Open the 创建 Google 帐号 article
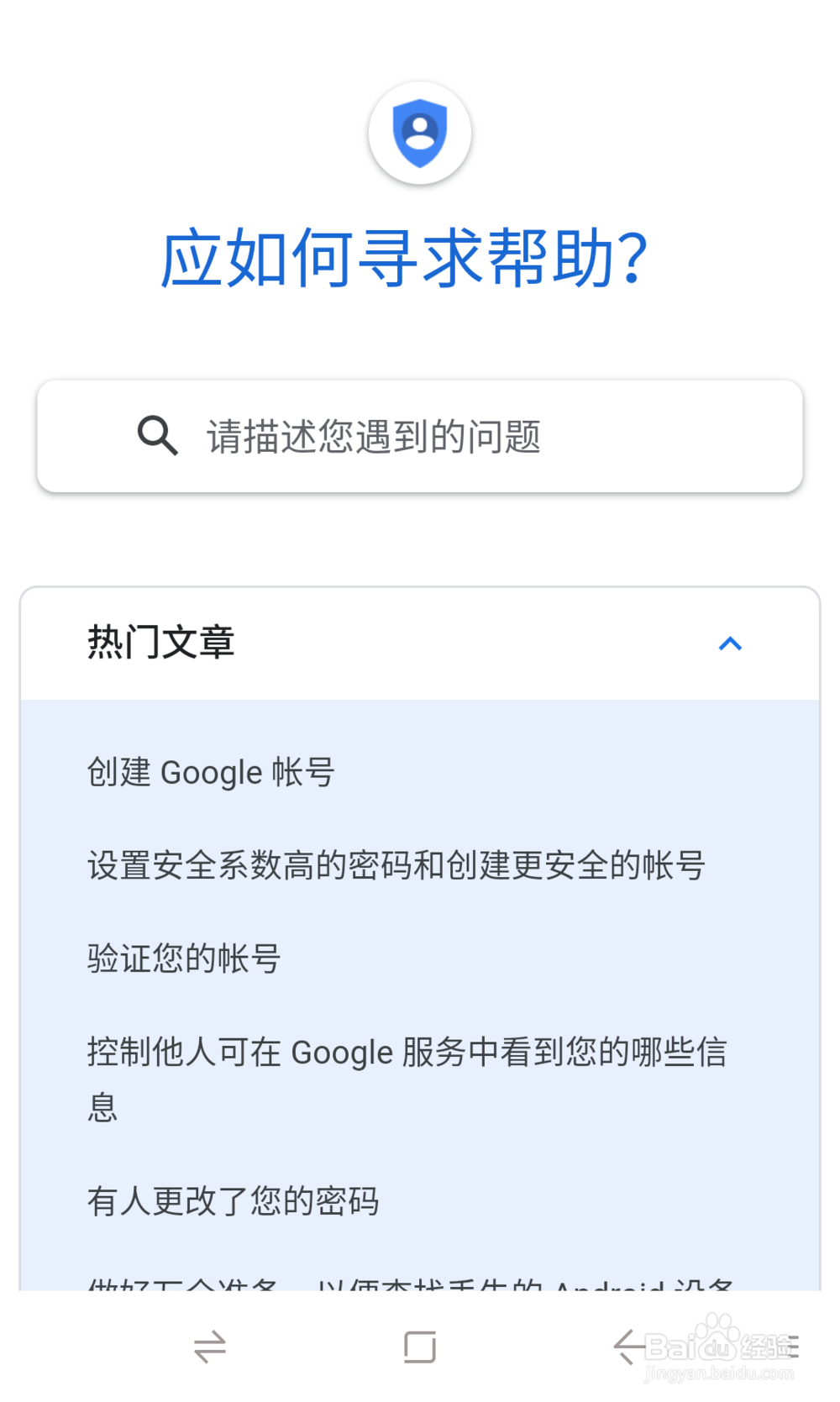Image resolution: width=840 pixels, height=1402 pixels. (x=211, y=772)
